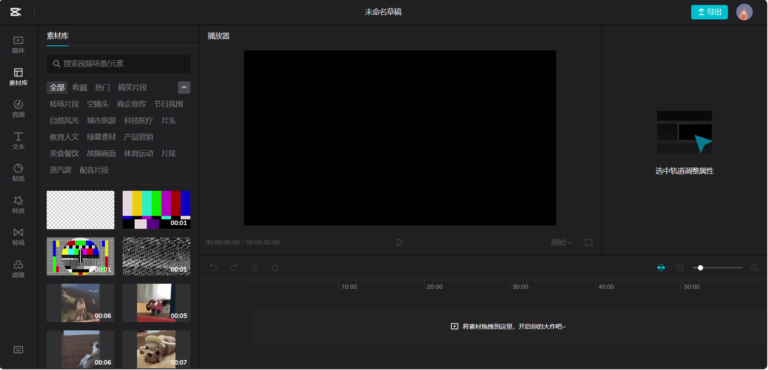The height and width of the screenshot is (370, 768).
Task: Zoom out the timeline with the minus magnifier
Action: [x=680, y=268]
